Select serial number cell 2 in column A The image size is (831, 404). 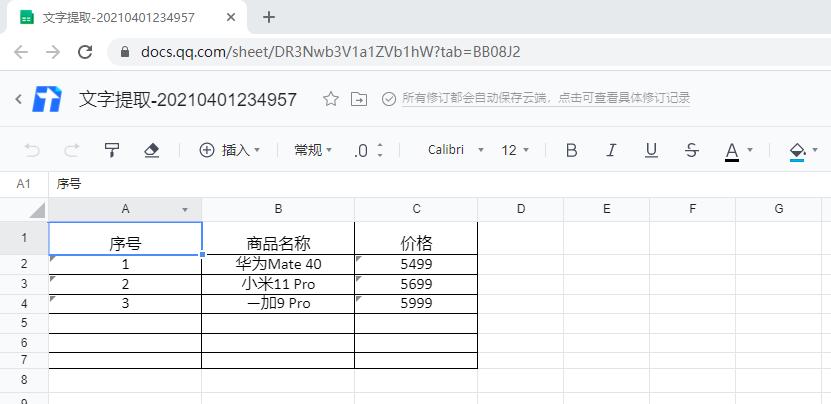tap(125, 285)
